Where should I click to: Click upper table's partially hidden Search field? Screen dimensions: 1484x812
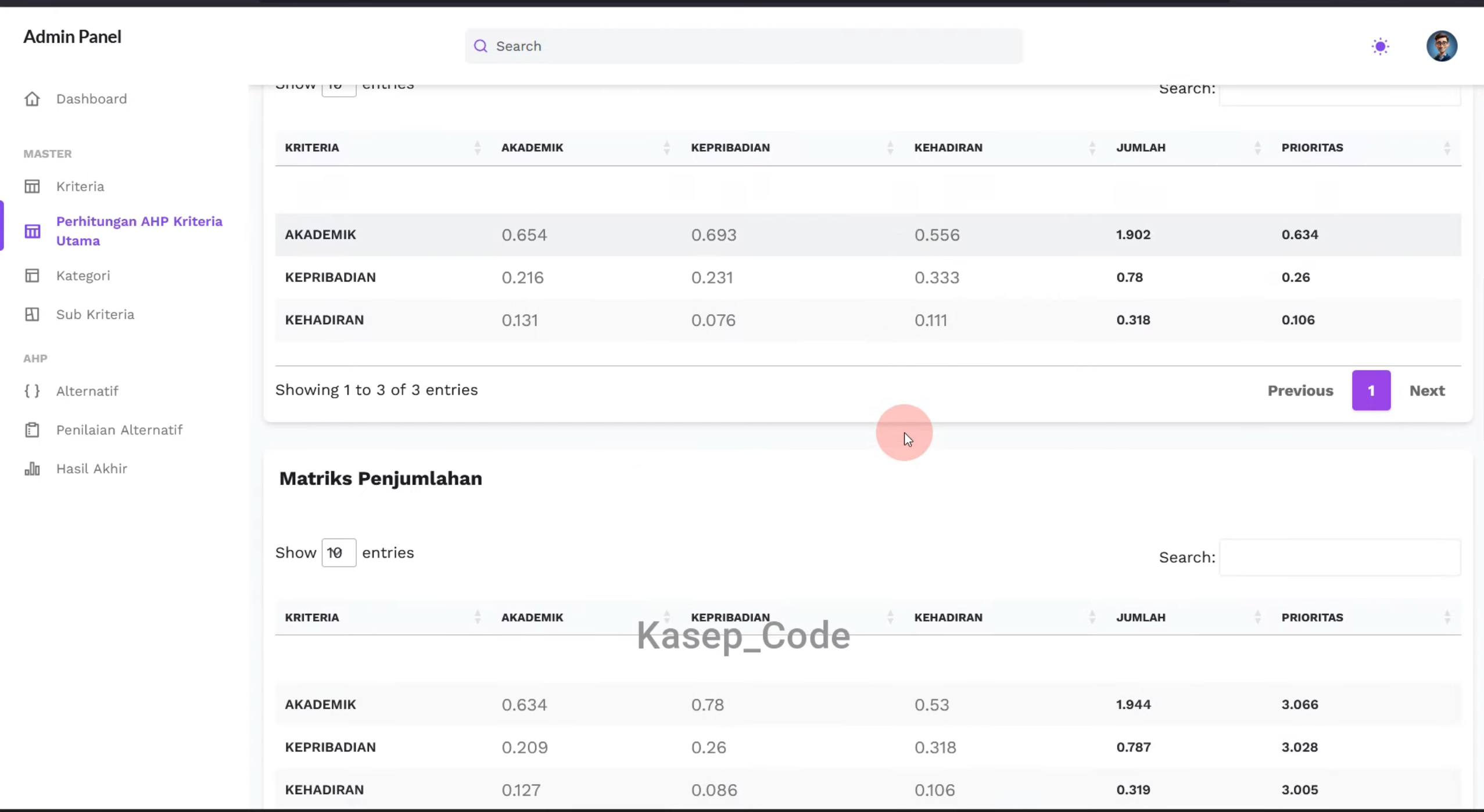point(1340,95)
